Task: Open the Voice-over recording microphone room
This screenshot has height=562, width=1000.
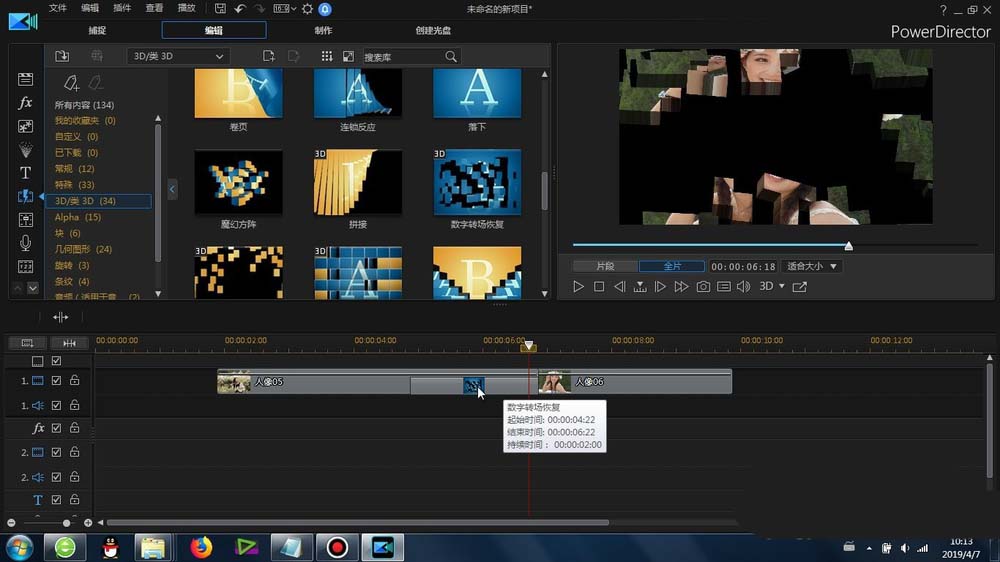Action: click(x=26, y=243)
